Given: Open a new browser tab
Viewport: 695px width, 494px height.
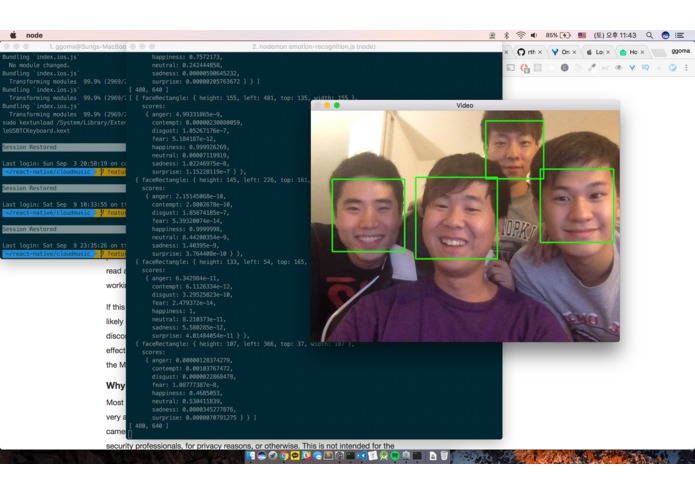Looking at the screenshot, I should (659, 53).
